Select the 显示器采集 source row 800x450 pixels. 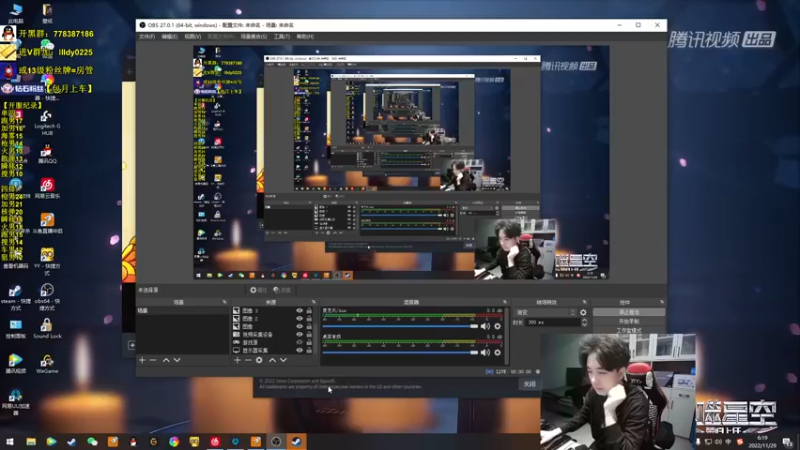(x=272, y=351)
